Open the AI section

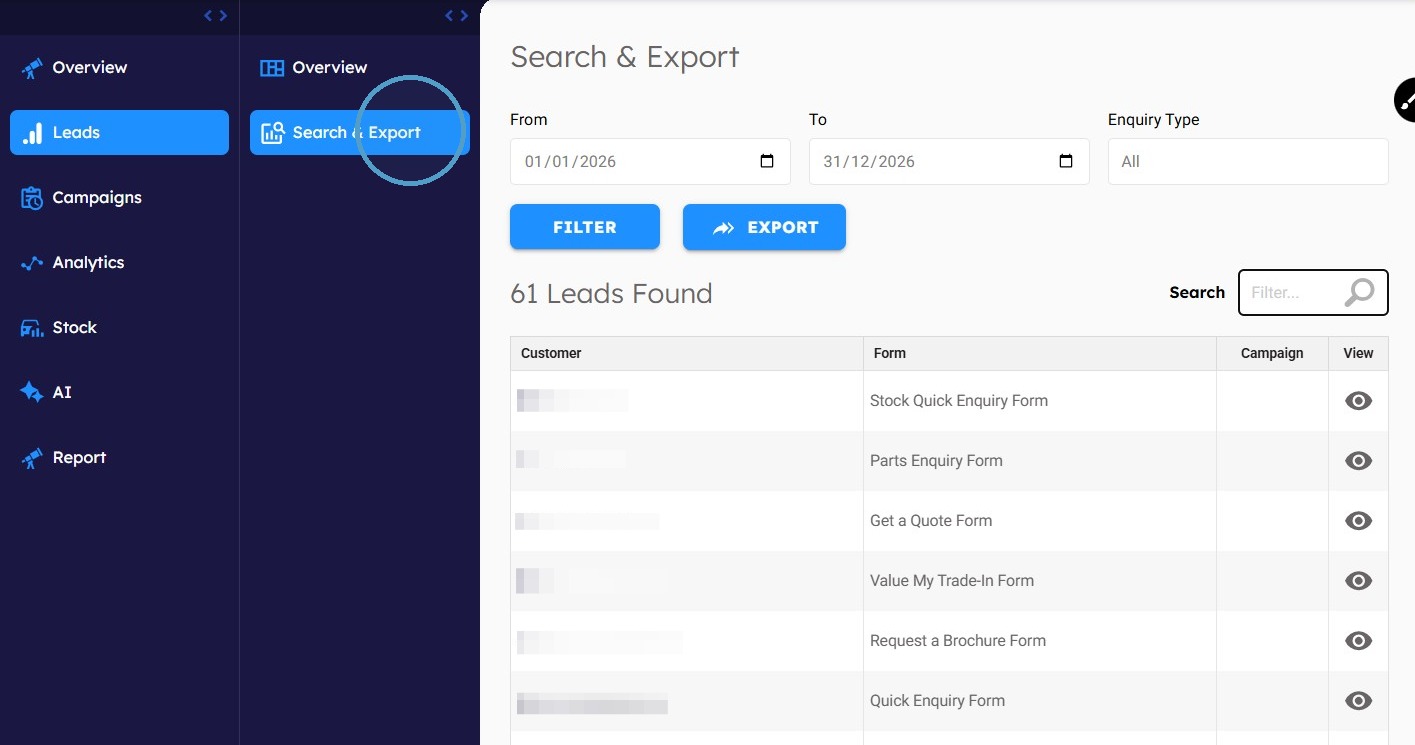pos(119,392)
